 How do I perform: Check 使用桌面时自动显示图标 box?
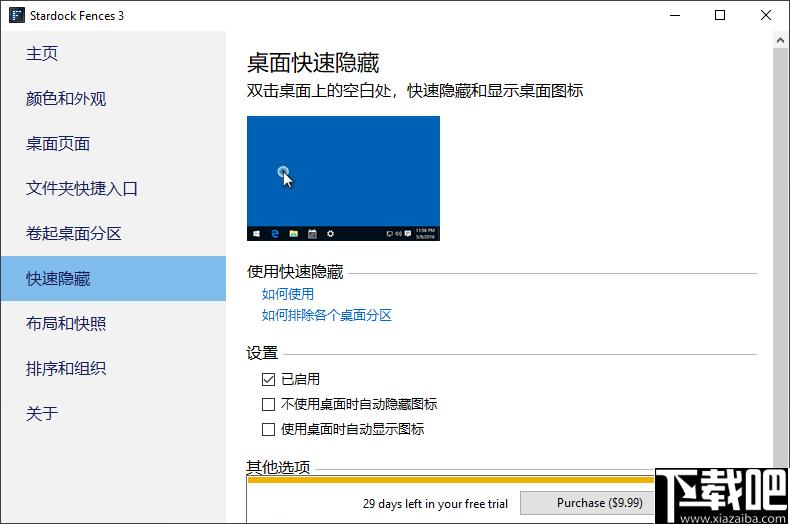(x=268, y=429)
